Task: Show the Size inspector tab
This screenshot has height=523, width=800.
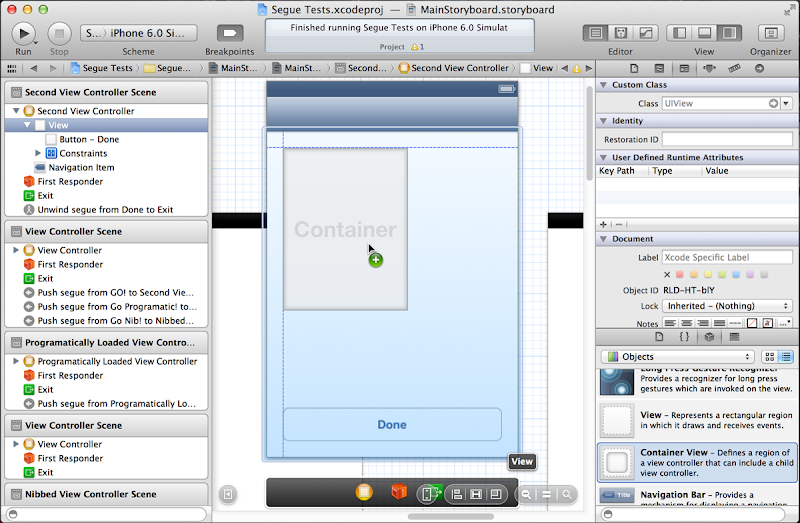Action: click(x=734, y=68)
